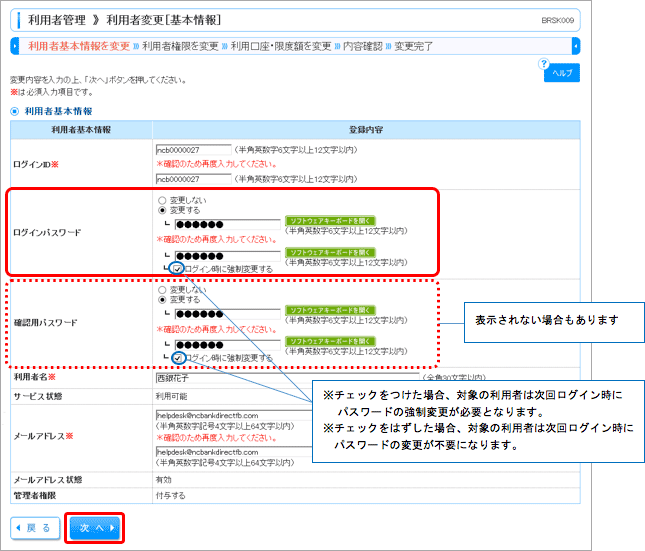645x551 pixels.
Task: Click the 登録内容 column header
Action: coord(366,130)
